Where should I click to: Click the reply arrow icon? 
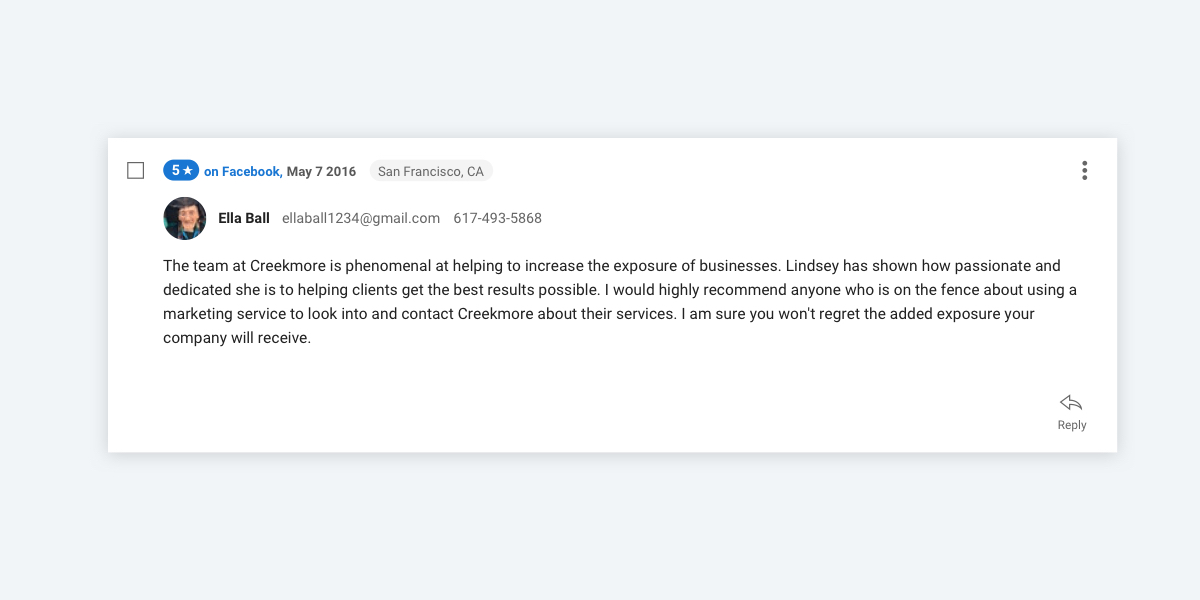1071,403
